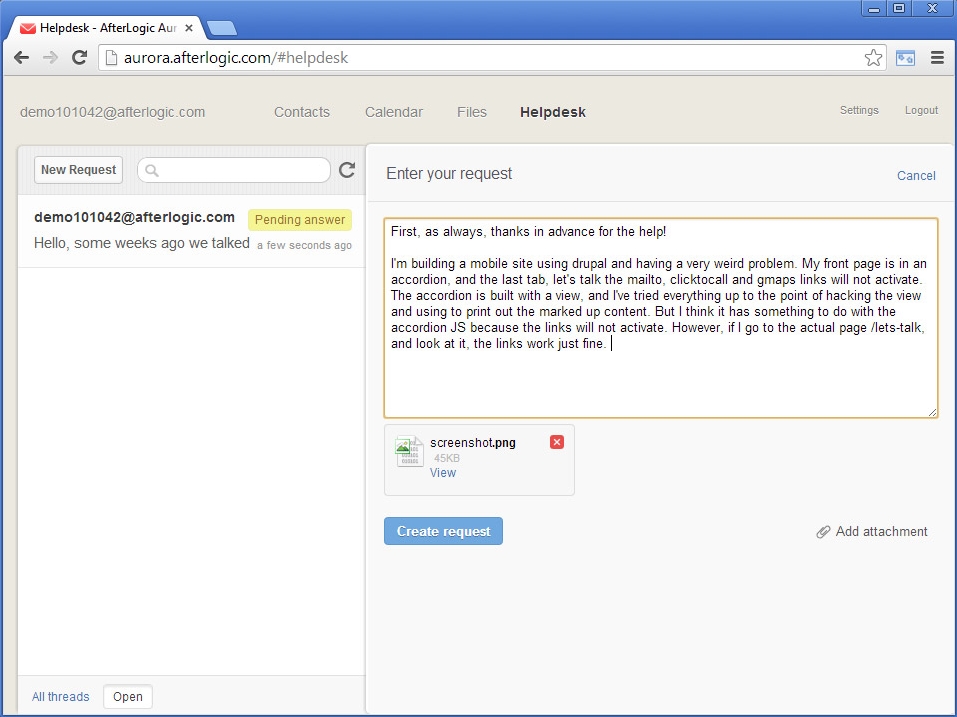This screenshot has height=717, width=957.
Task: Open the Files section
Action: pos(472,112)
